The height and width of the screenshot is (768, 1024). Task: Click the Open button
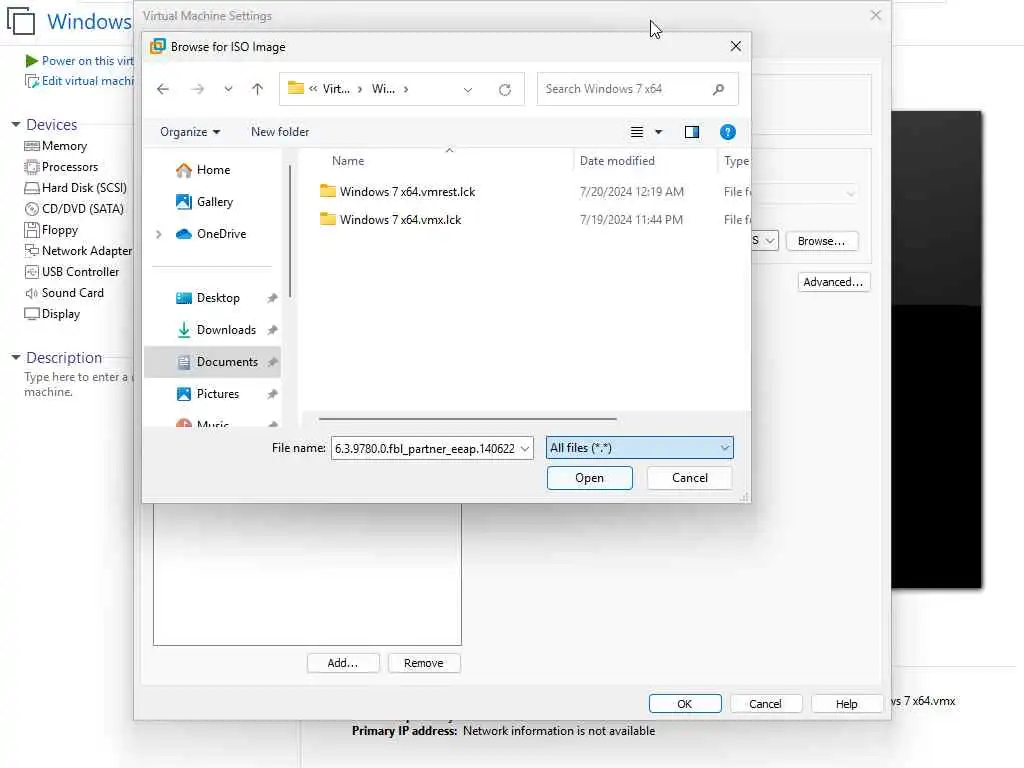point(589,478)
